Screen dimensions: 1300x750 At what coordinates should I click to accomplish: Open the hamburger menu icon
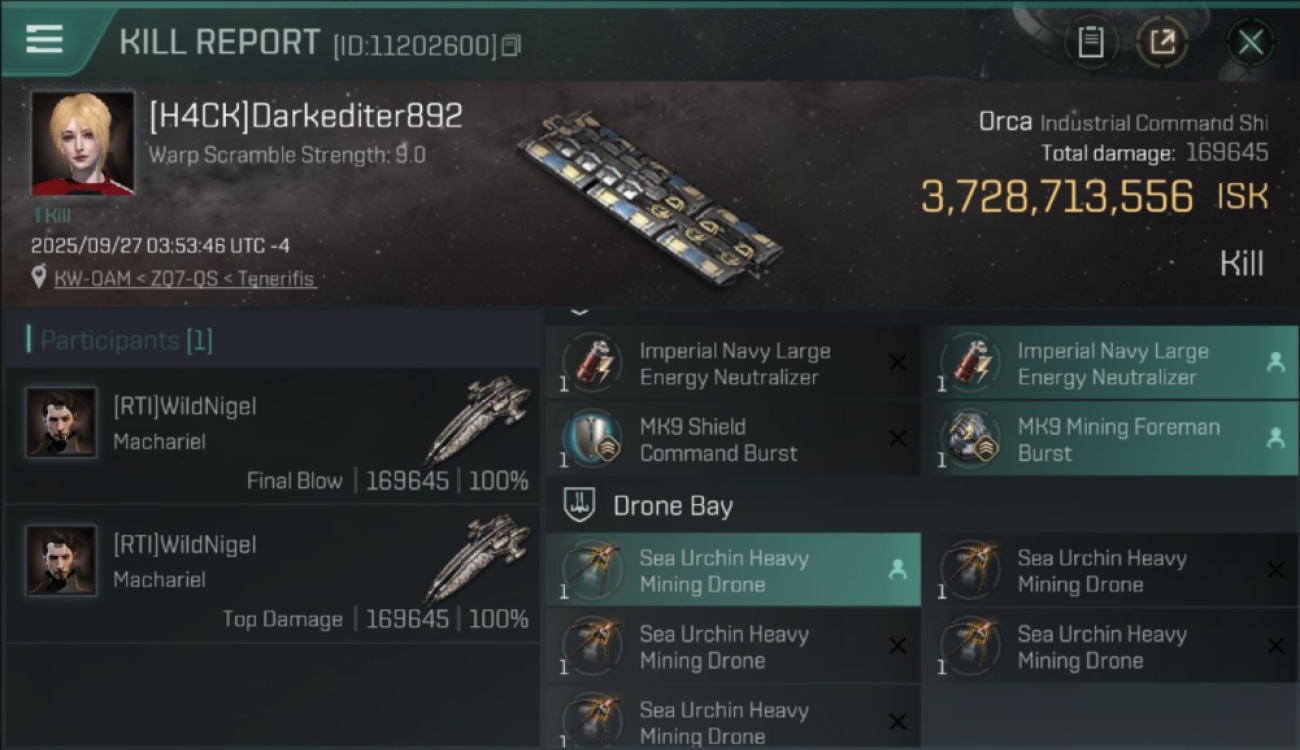pyautogui.click(x=44, y=39)
